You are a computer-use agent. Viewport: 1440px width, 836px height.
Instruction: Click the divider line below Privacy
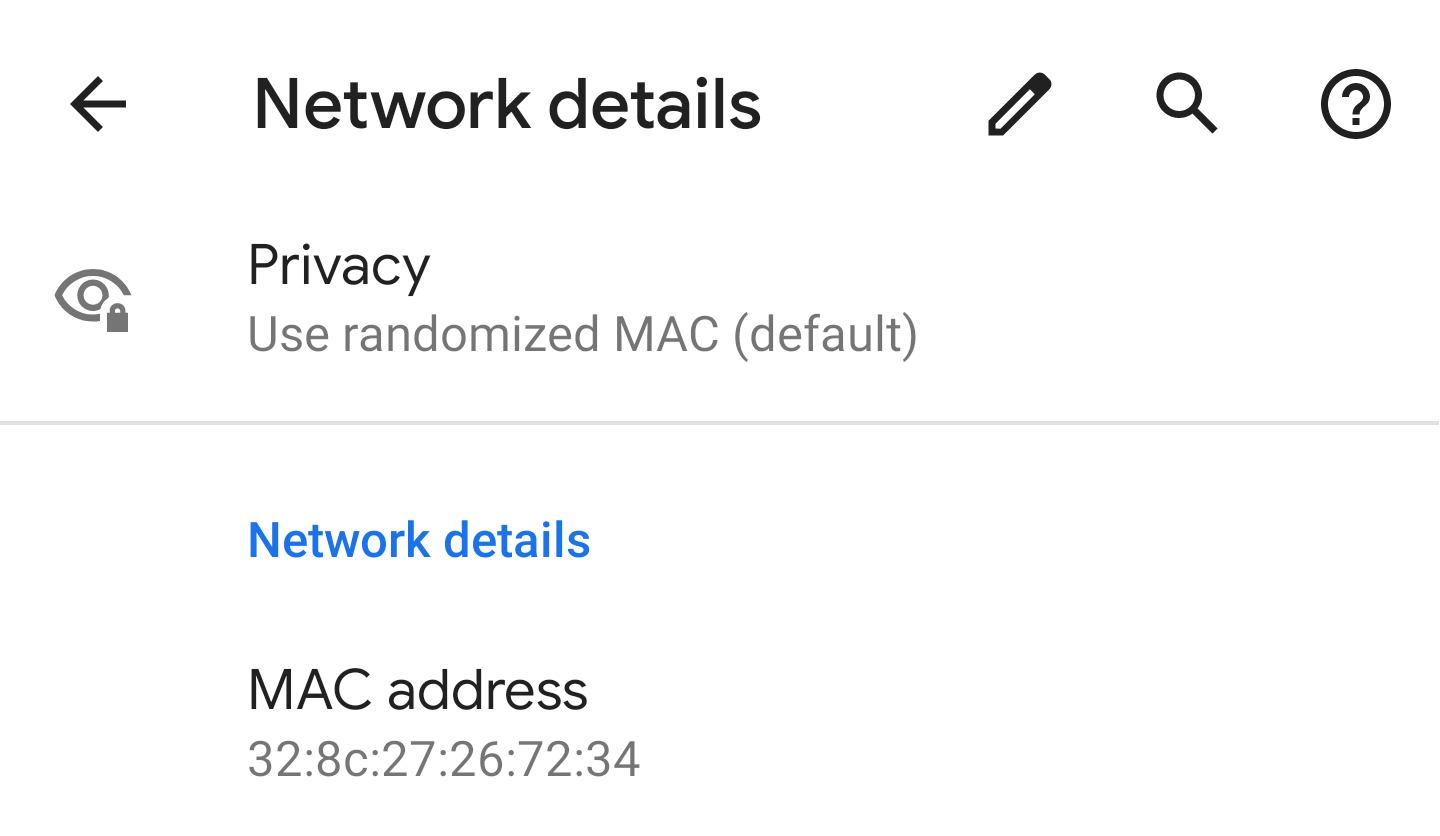point(720,424)
